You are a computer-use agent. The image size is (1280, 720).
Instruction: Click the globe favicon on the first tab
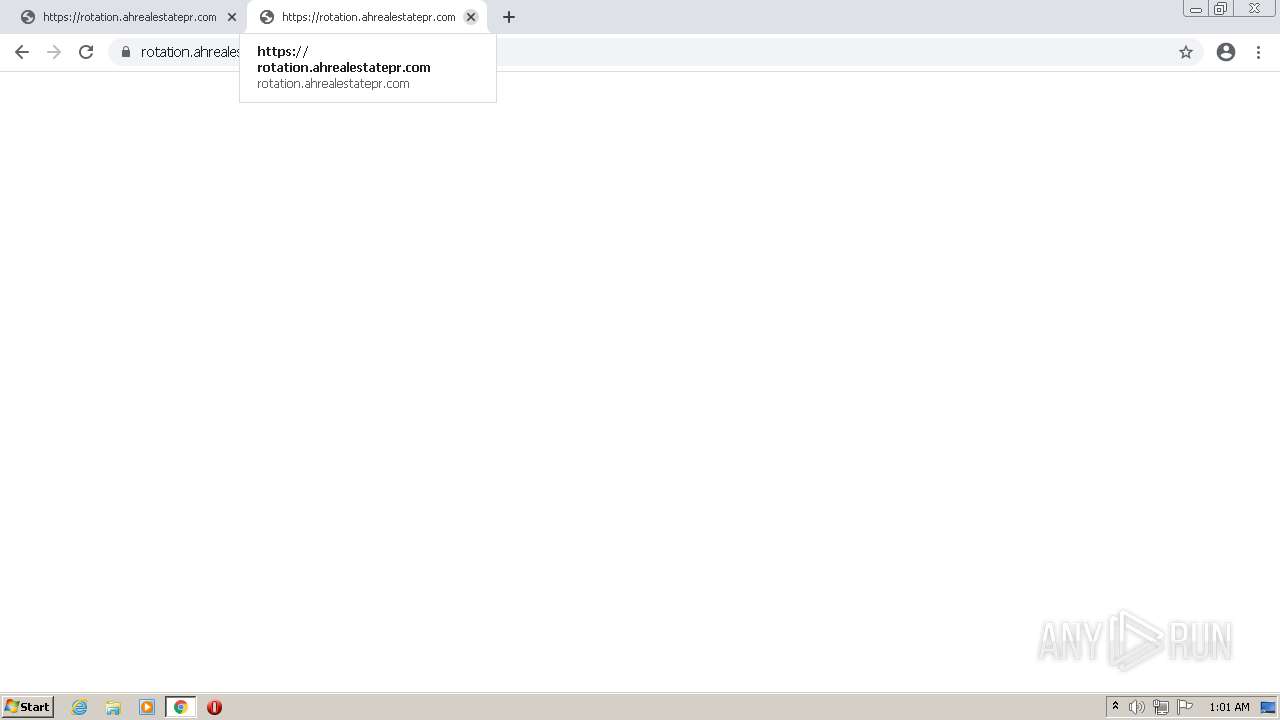pos(28,17)
